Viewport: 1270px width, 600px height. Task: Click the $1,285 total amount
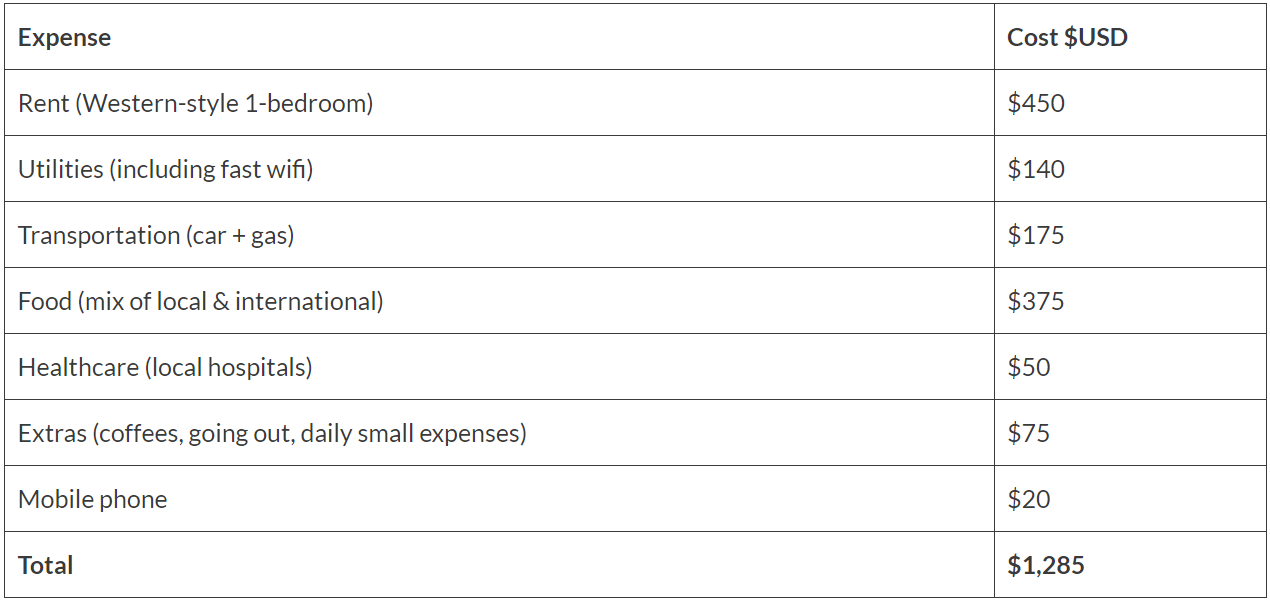pos(1046,565)
